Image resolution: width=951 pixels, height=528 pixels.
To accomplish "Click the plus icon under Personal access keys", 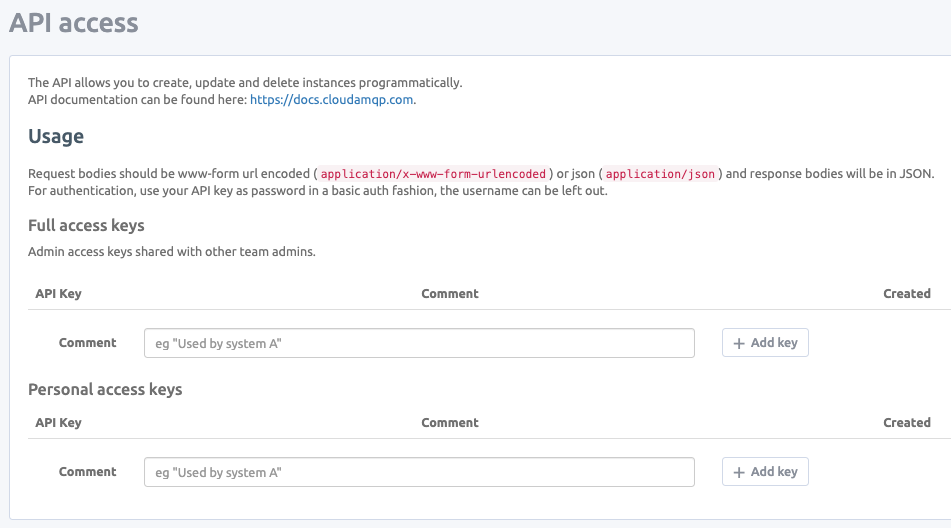I will [739, 472].
